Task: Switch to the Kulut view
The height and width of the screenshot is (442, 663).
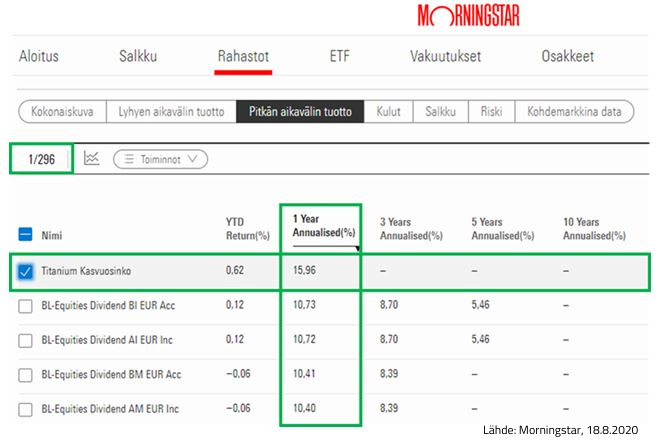Action: (x=388, y=112)
